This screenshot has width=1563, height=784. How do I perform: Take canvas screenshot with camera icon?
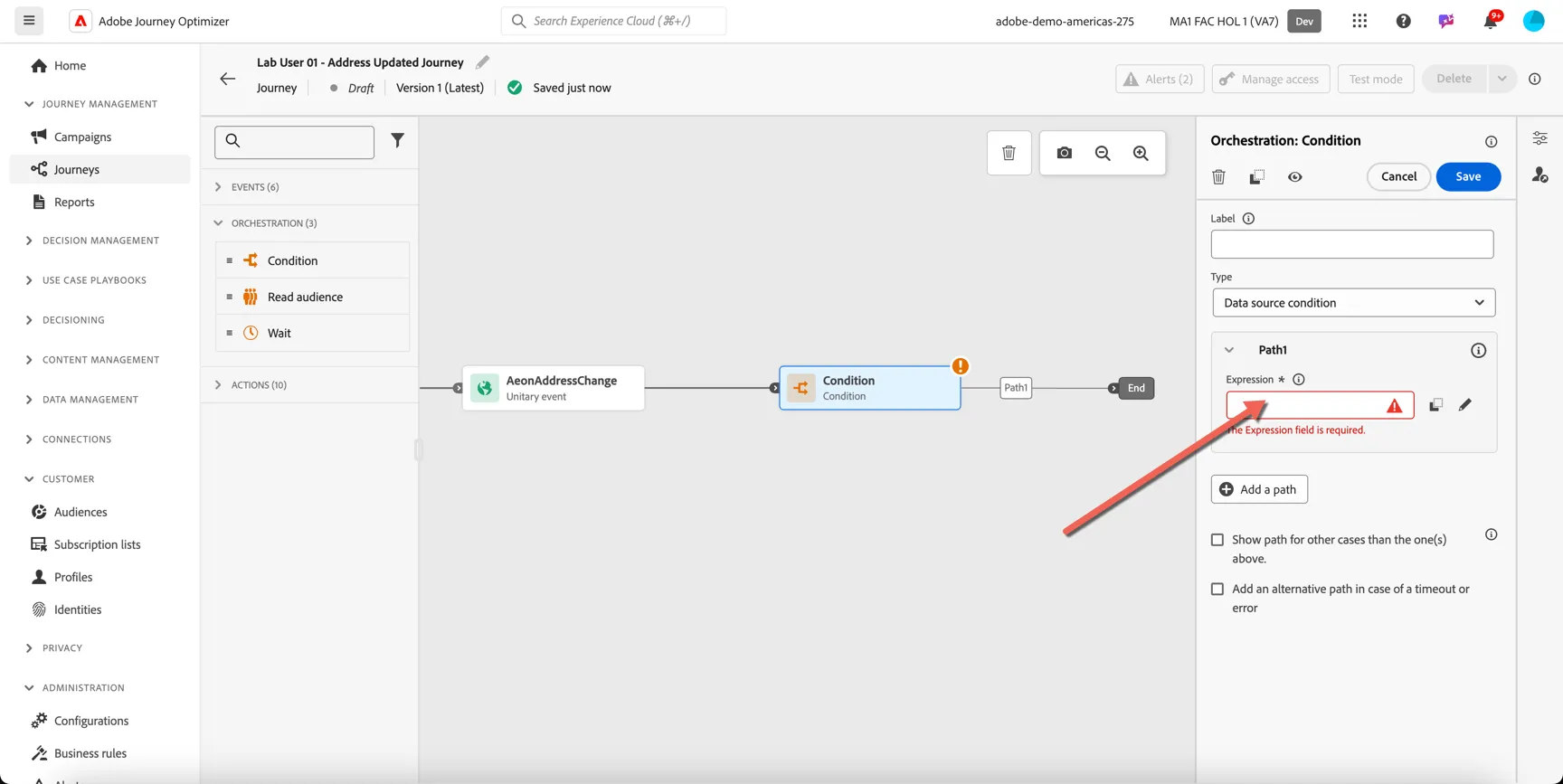[1065, 153]
